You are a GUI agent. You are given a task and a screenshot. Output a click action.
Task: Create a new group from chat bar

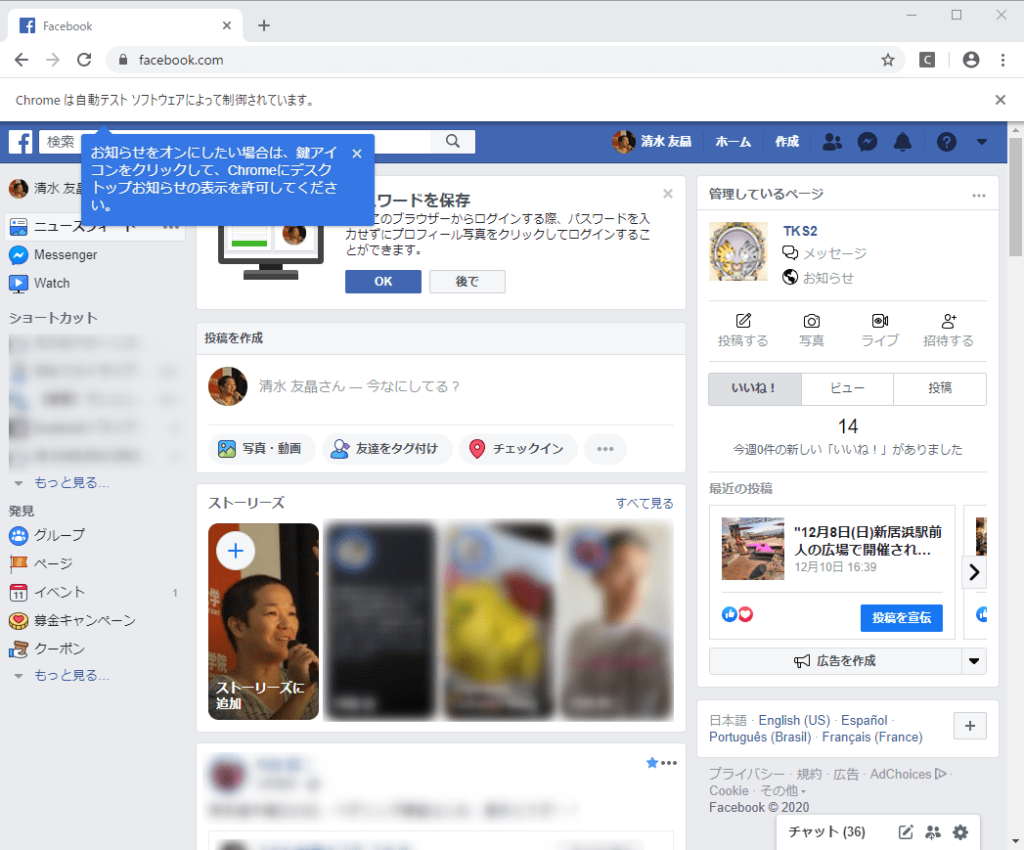click(x=933, y=832)
